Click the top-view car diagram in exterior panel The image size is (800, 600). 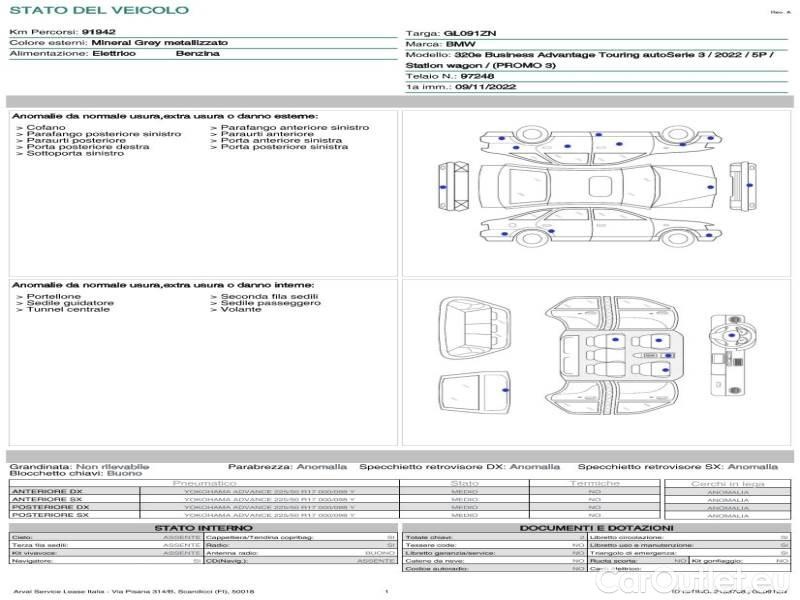596,188
